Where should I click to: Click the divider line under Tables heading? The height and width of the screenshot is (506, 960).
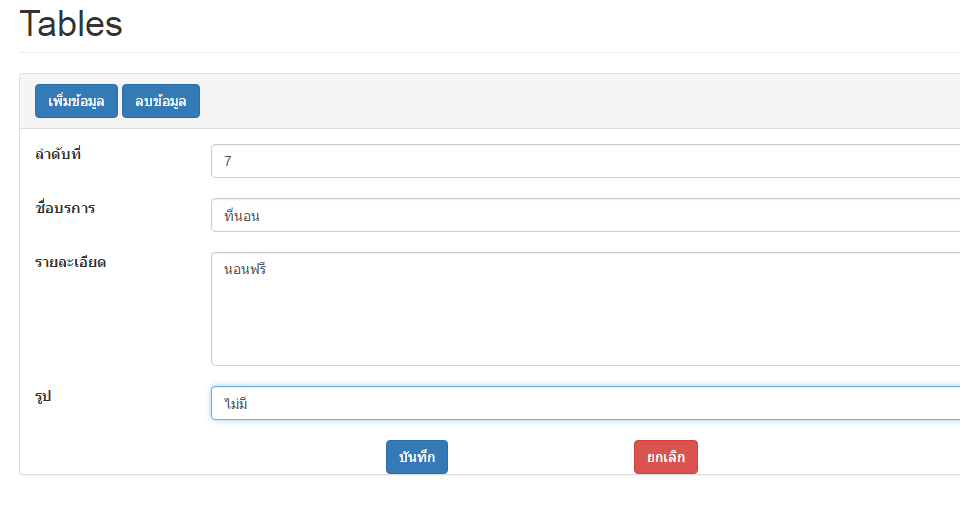480,52
